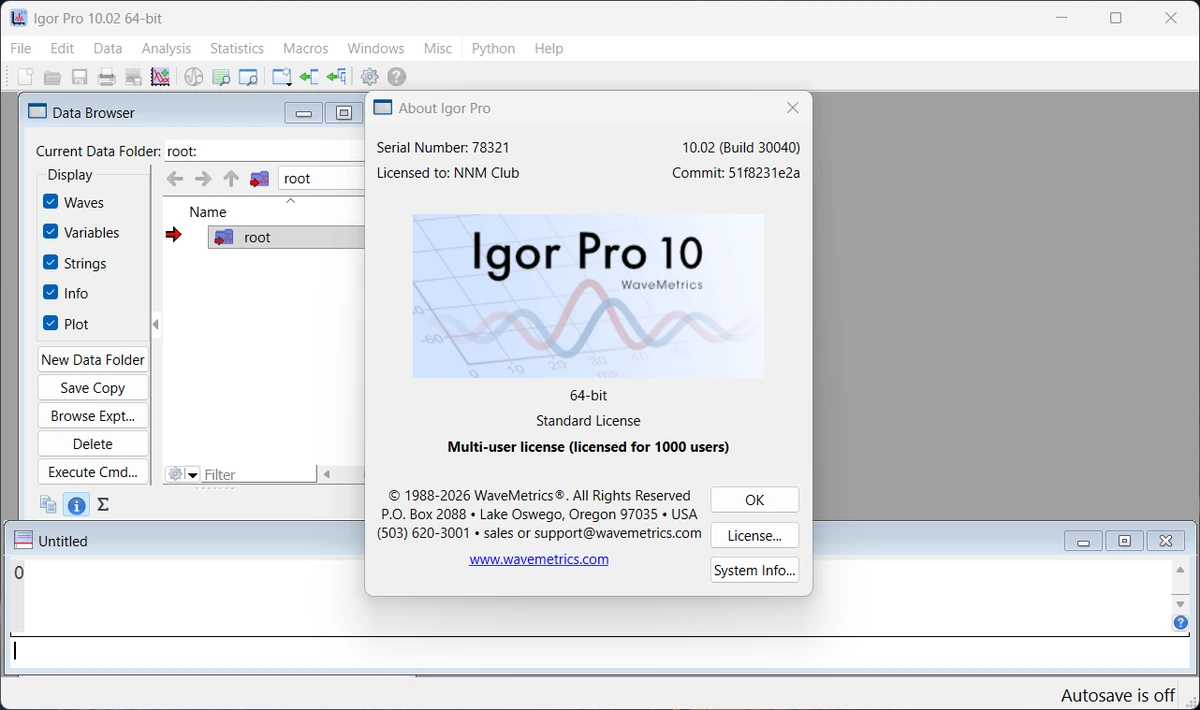Click the Autosave is off status text
Viewport: 1200px width, 710px height.
(x=1118, y=695)
